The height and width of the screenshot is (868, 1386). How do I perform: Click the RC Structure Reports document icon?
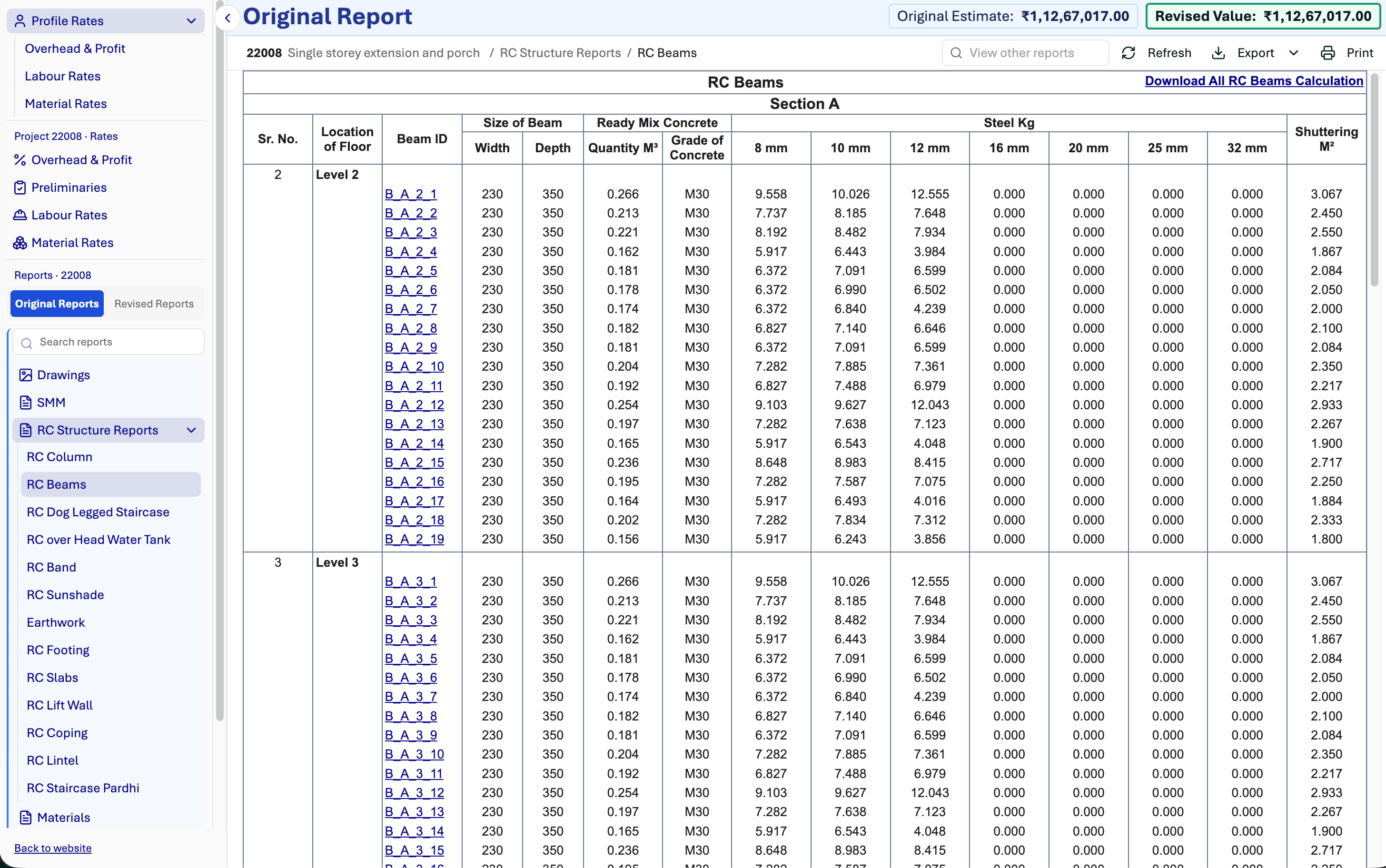25,430
